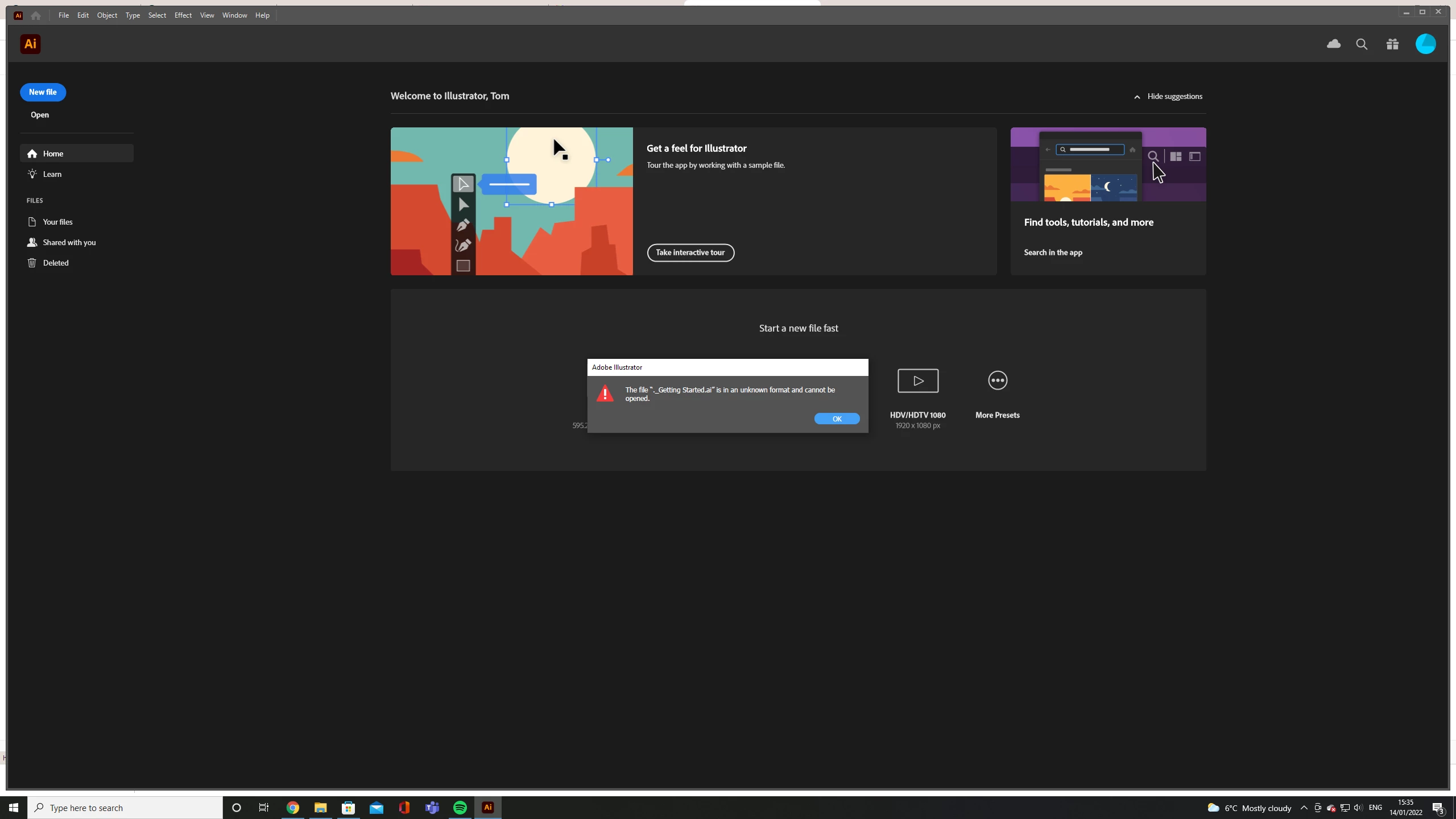Open the Effect menu
Screen dimensions: 1456x819
click(x=183, y=15)
